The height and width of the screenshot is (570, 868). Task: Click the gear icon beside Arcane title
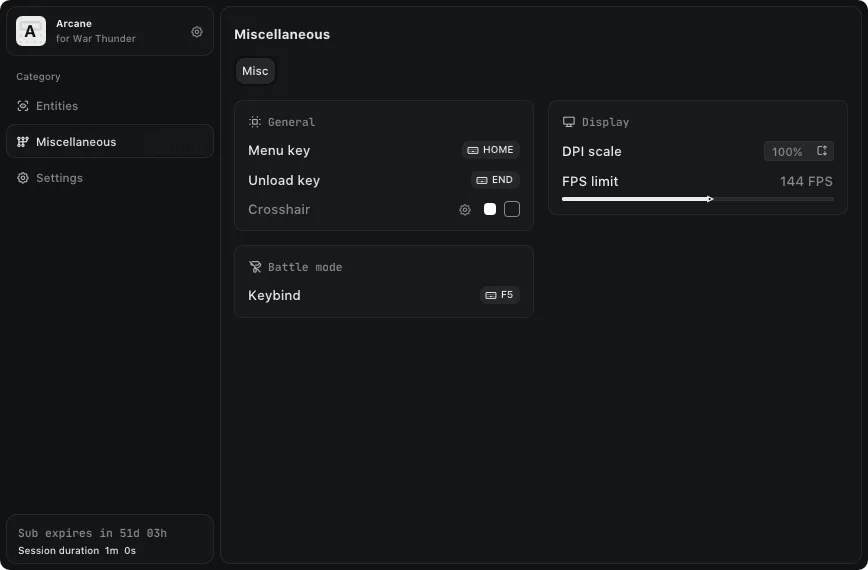pyautogui.click(x=197, y=32)
